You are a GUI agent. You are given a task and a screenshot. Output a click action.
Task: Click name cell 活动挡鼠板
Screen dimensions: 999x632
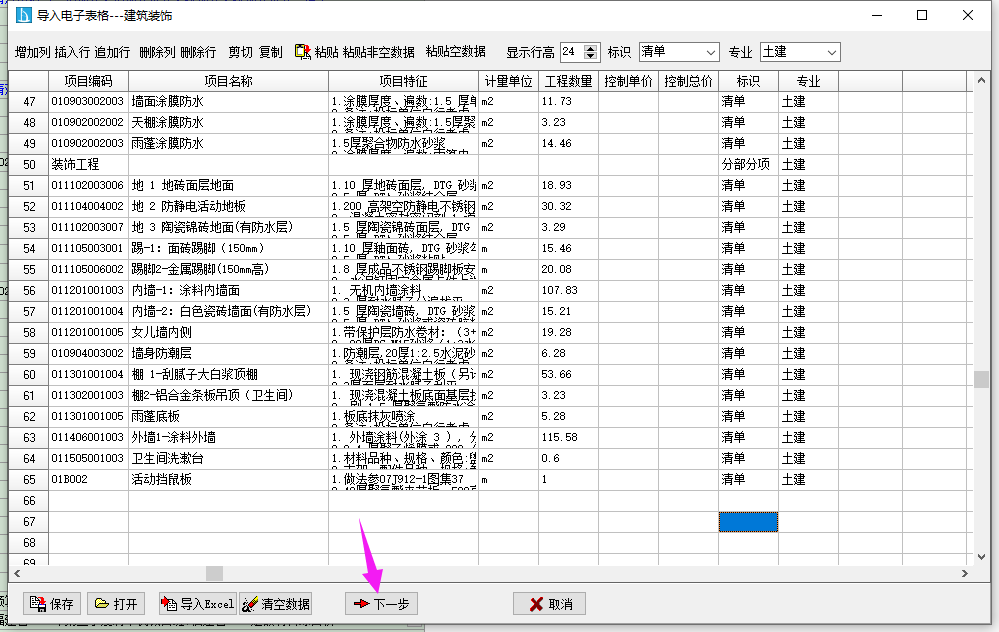tap(229, 480)
